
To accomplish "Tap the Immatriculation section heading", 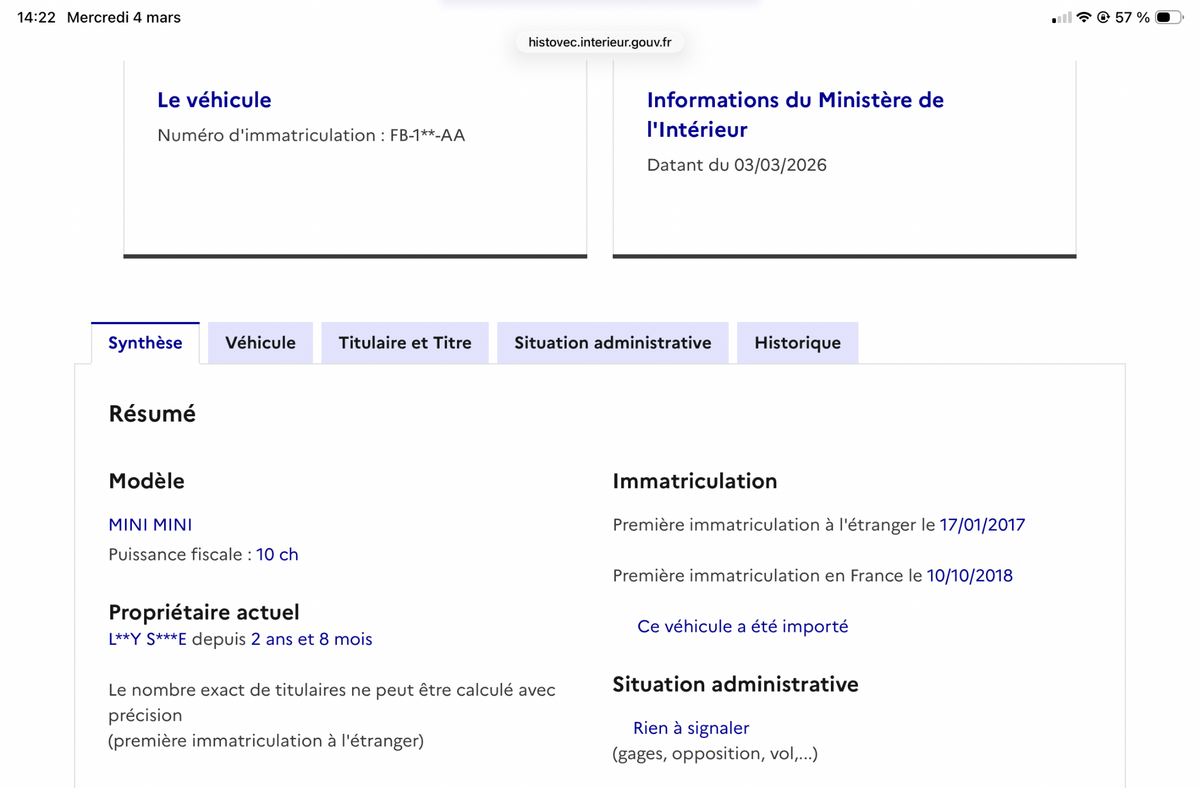I will pos(695,481).
